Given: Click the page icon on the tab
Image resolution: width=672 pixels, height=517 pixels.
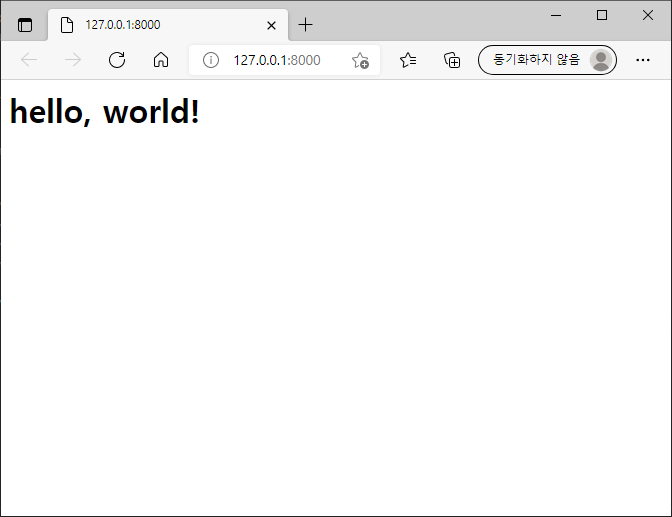Looking at the screenshot, I should click(x=67, y=25).
